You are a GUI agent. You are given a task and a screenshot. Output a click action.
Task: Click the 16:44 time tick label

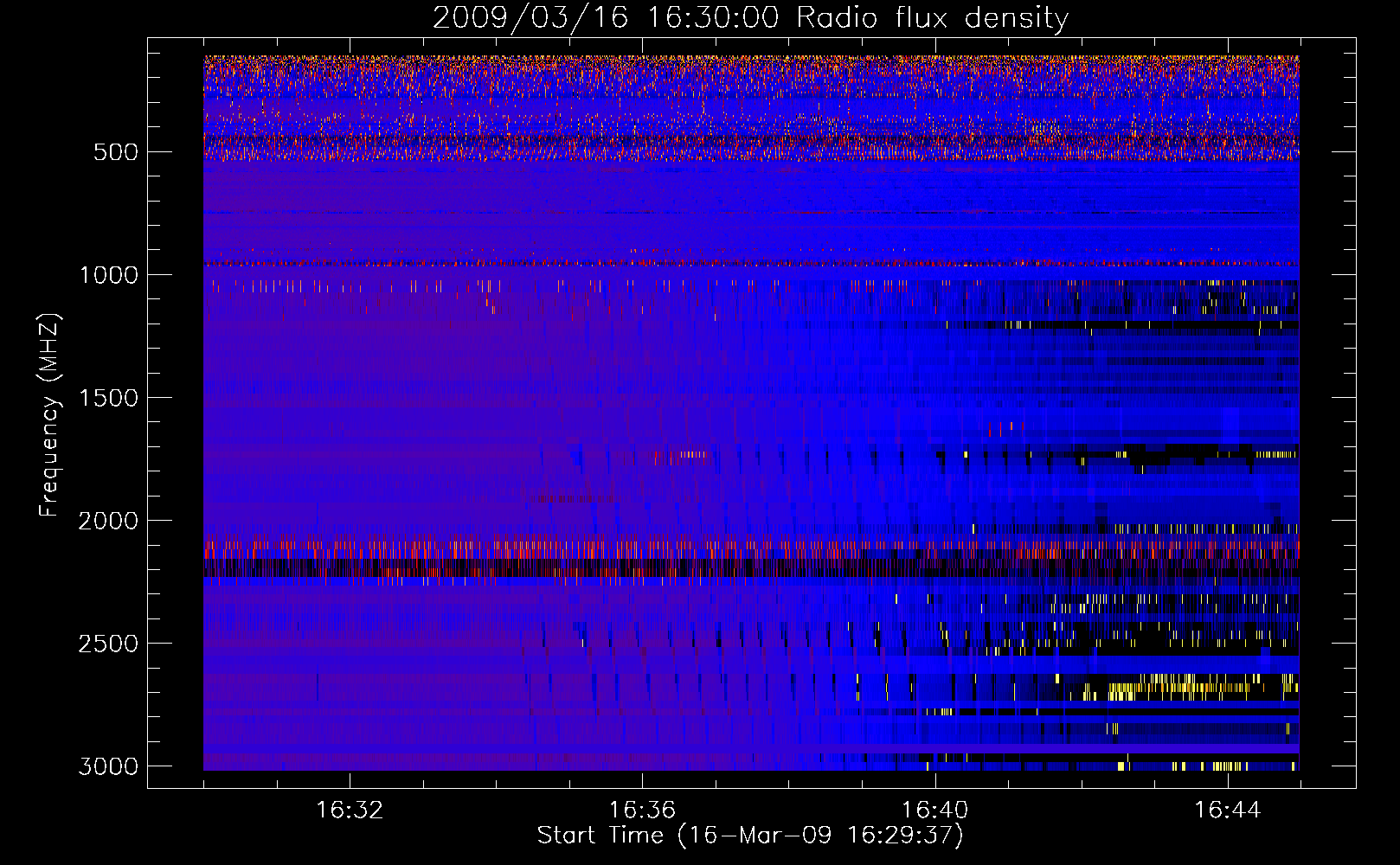tap(1228, 811)
